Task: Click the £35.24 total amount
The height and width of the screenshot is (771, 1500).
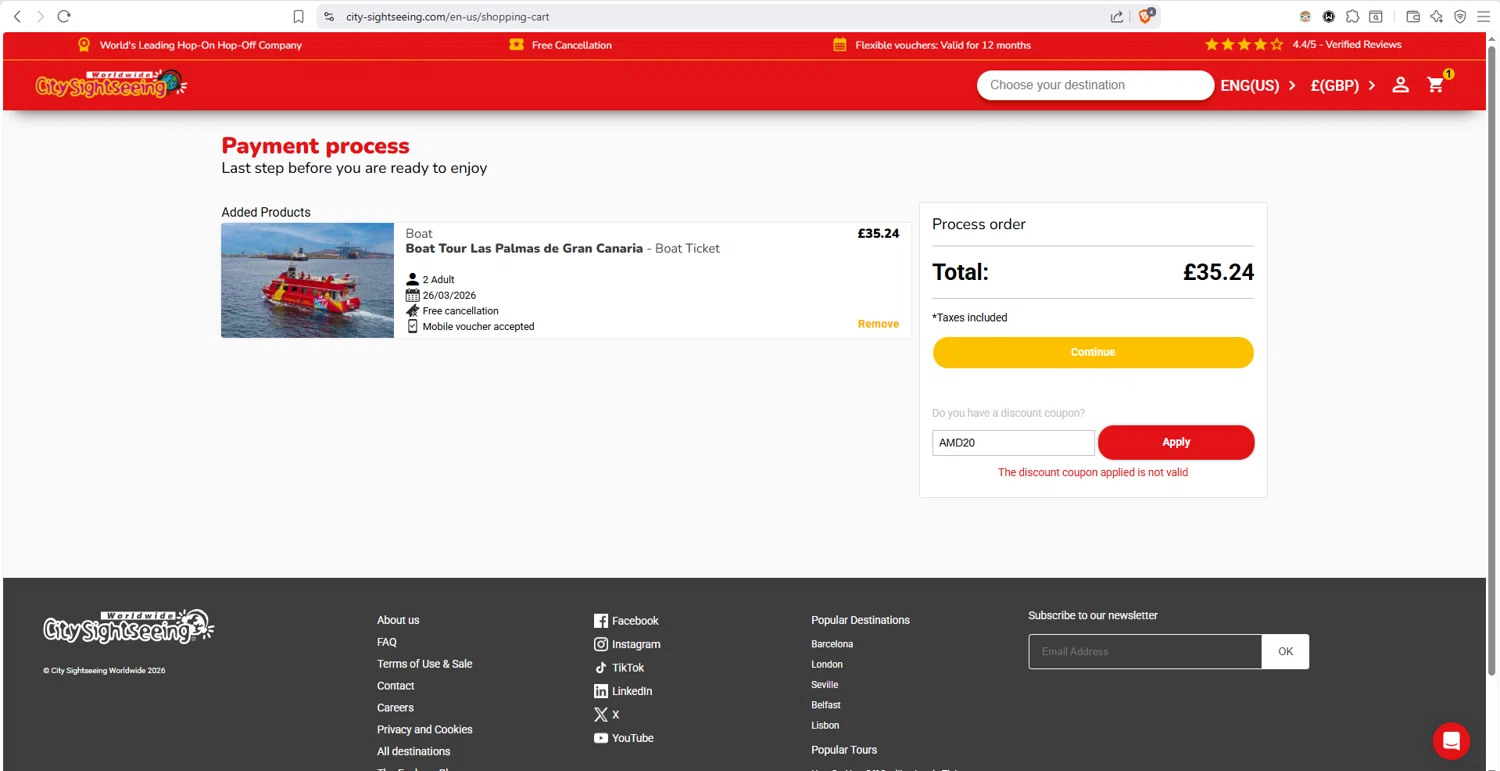Action: point(1218,272)
